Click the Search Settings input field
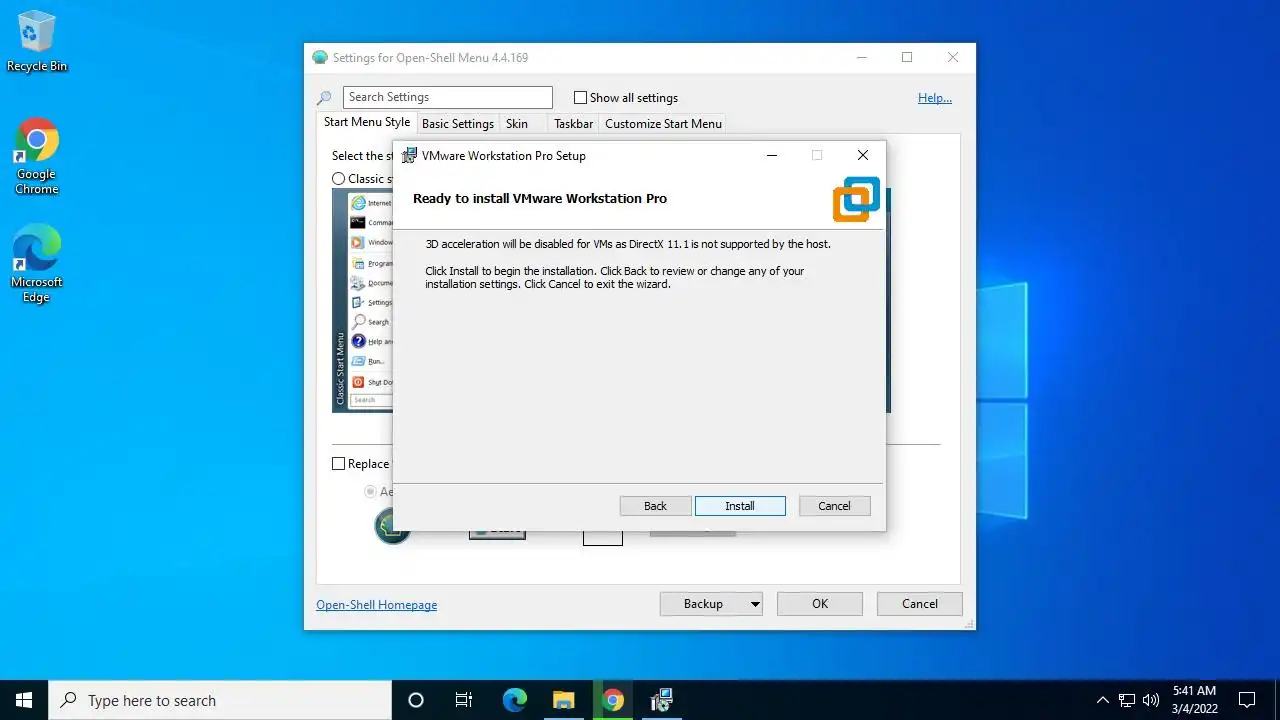 tap(448, 97)
